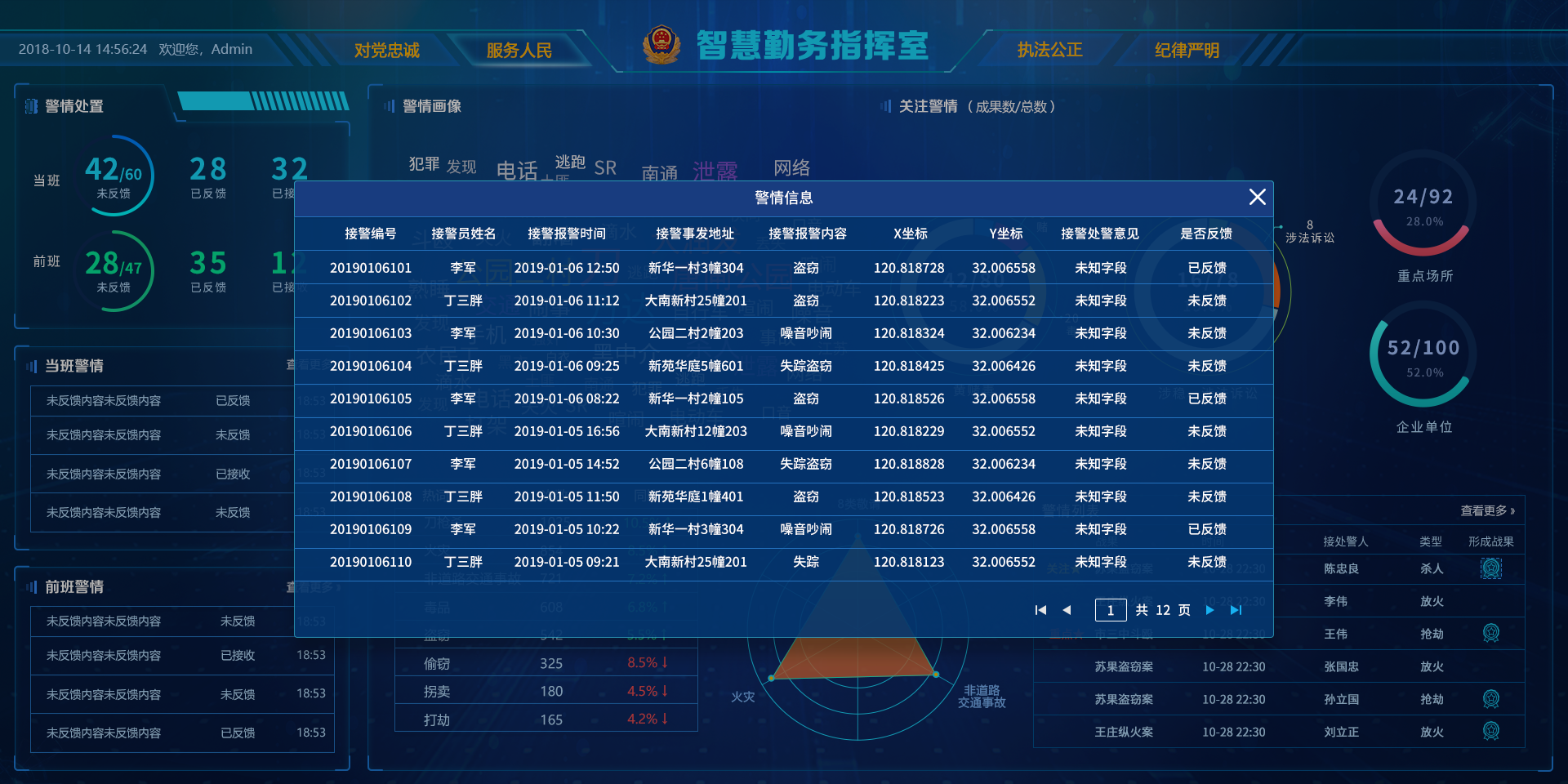Return to the first page of results

coord(1040,610)
